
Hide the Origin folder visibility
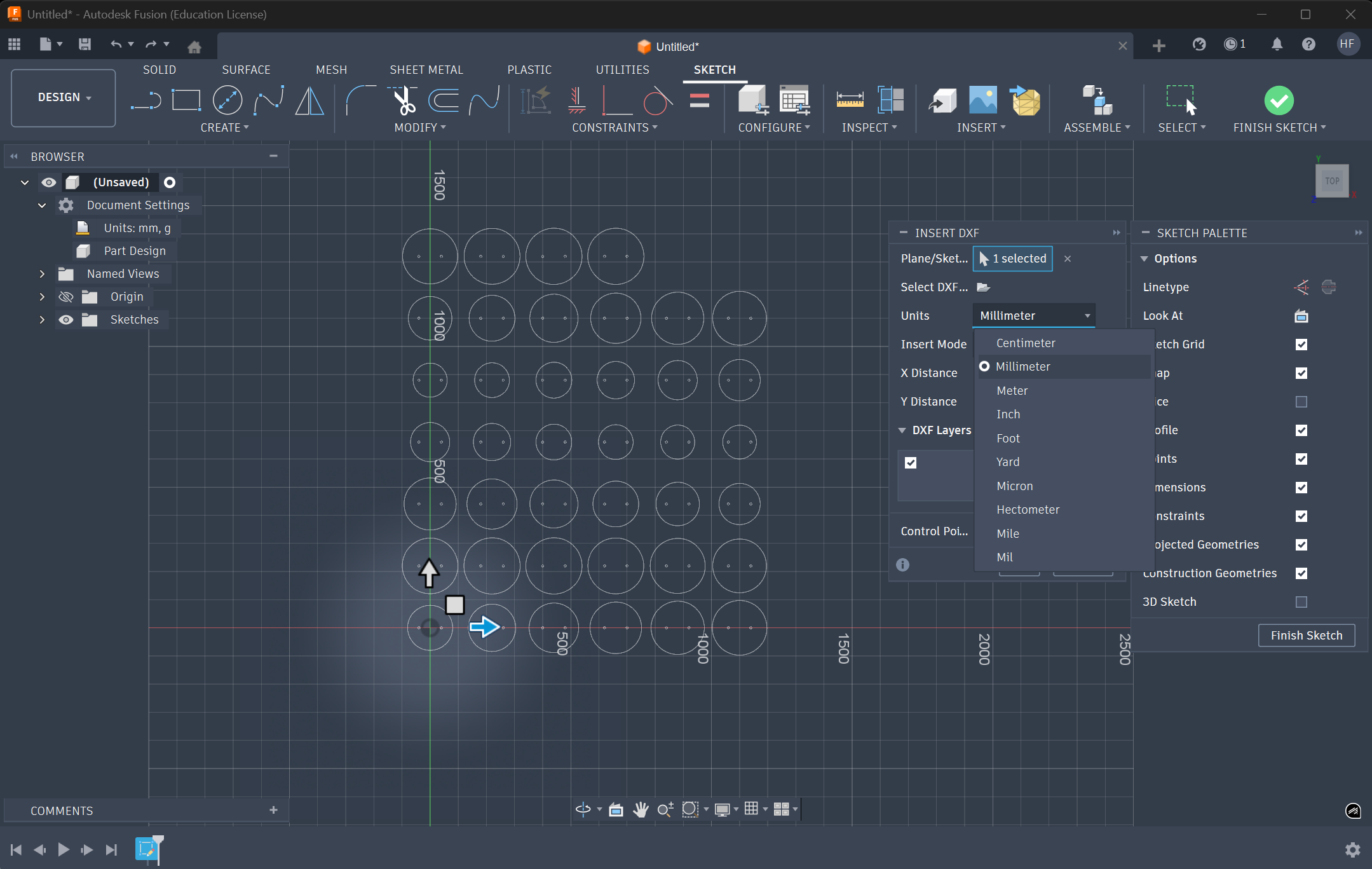click(66, 296)
